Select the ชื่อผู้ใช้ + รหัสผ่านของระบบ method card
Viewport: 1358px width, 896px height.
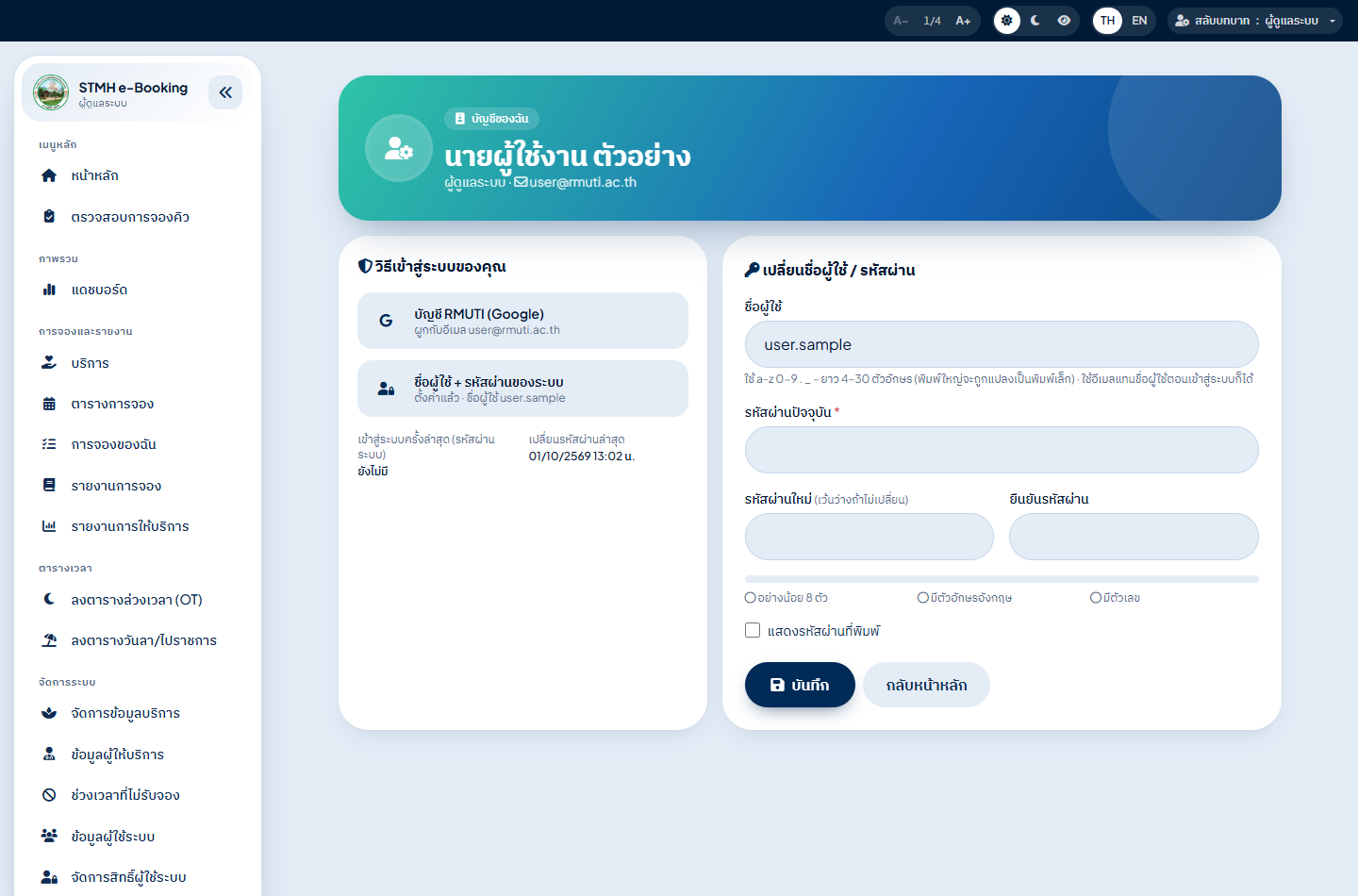(x=522, y=389)
